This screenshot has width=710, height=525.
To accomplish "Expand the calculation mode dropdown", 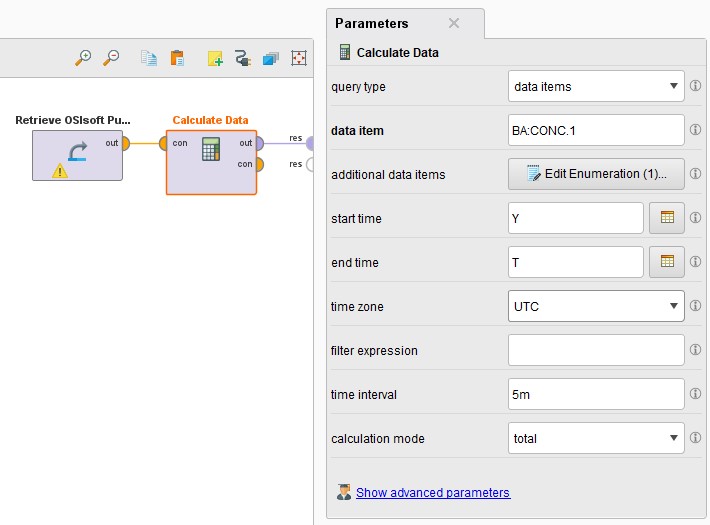I will (596, 438).
